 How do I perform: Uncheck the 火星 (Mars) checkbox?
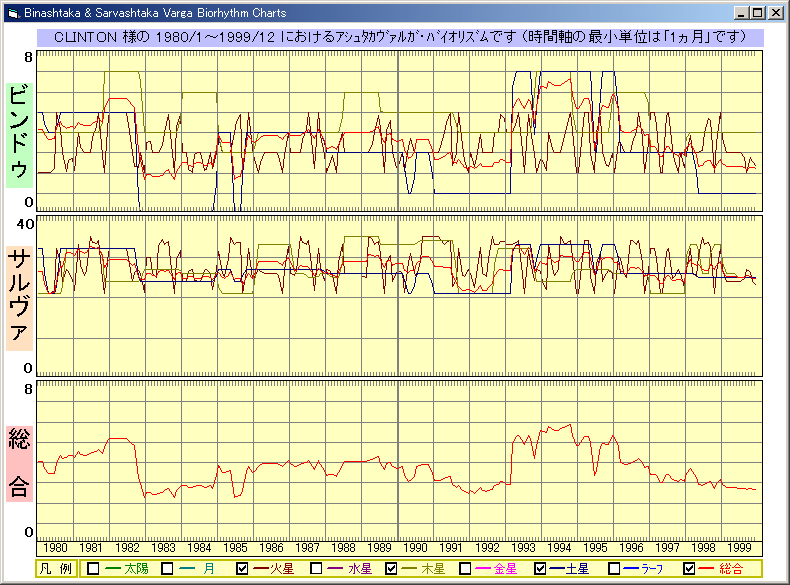(242, 569)
